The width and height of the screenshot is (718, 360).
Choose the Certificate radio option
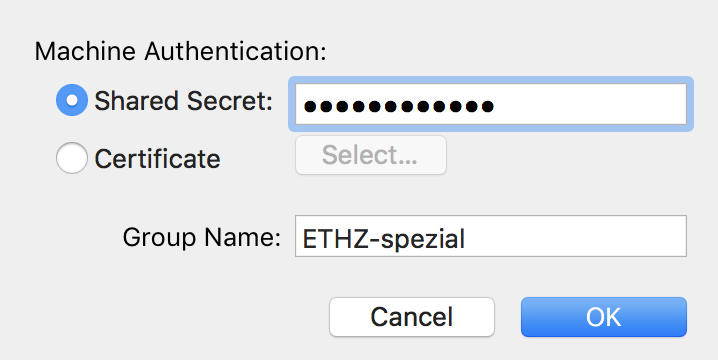72,158
